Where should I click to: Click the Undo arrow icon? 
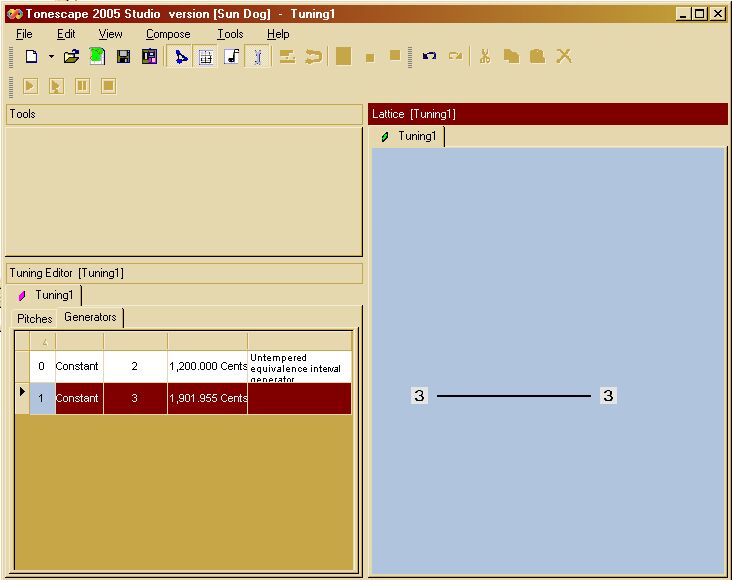(429, 57)
